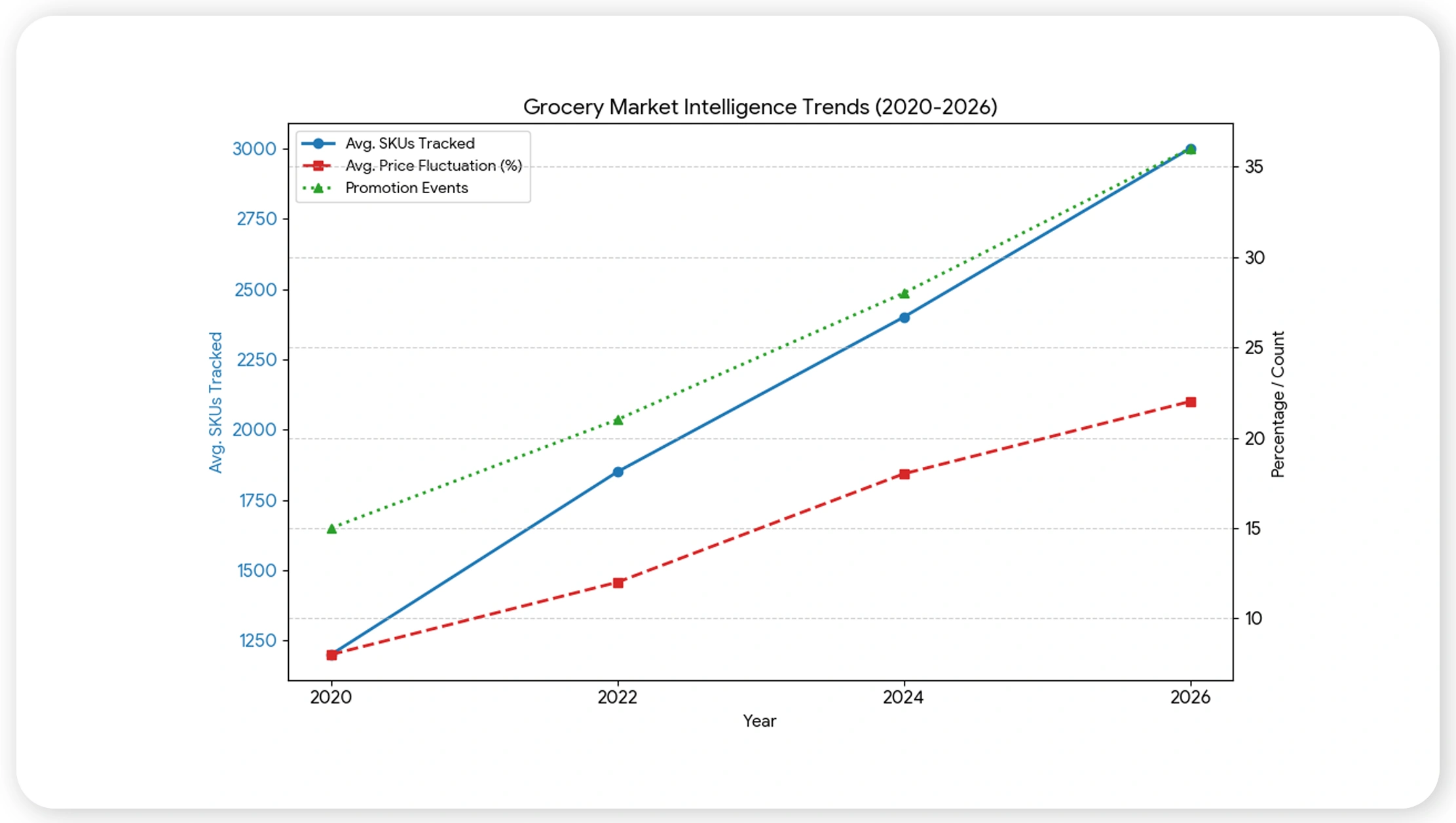Toggle the Promotion Events legend entry
The image size is (1456, 823).
pos(405,188)
